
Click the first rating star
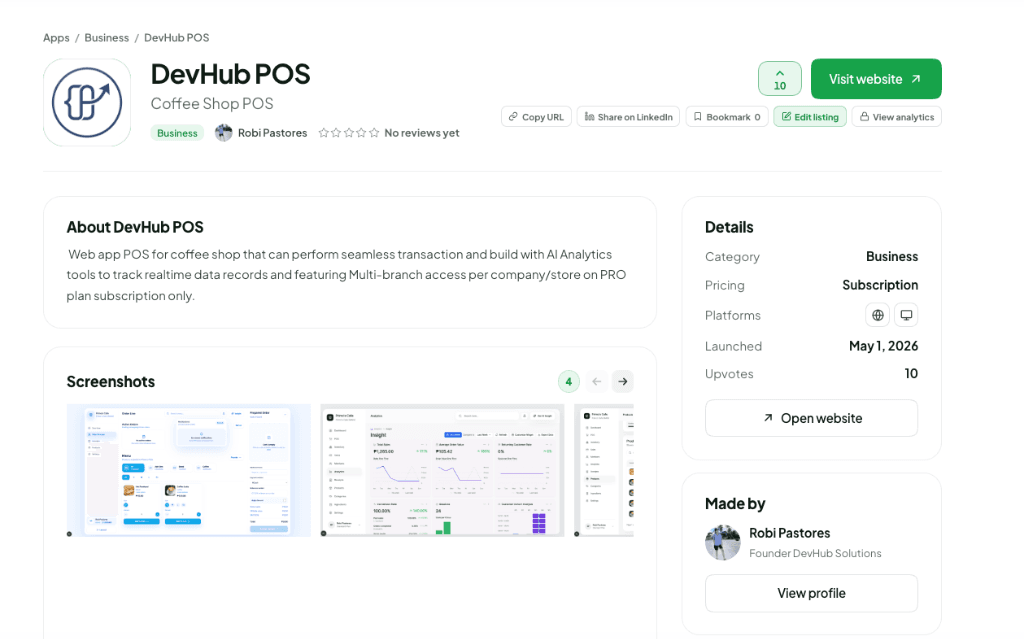pos(323,133)
